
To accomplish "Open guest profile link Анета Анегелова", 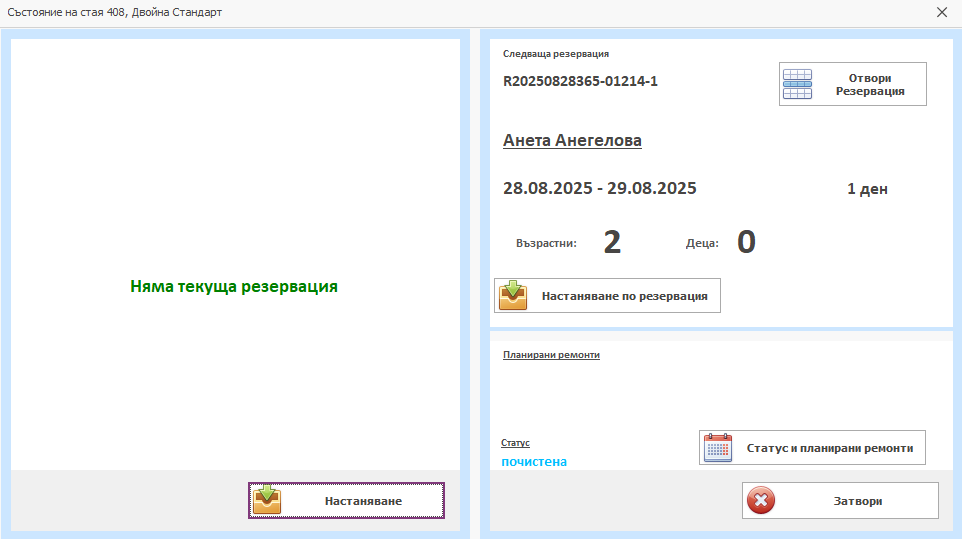I will pos(572,140).
